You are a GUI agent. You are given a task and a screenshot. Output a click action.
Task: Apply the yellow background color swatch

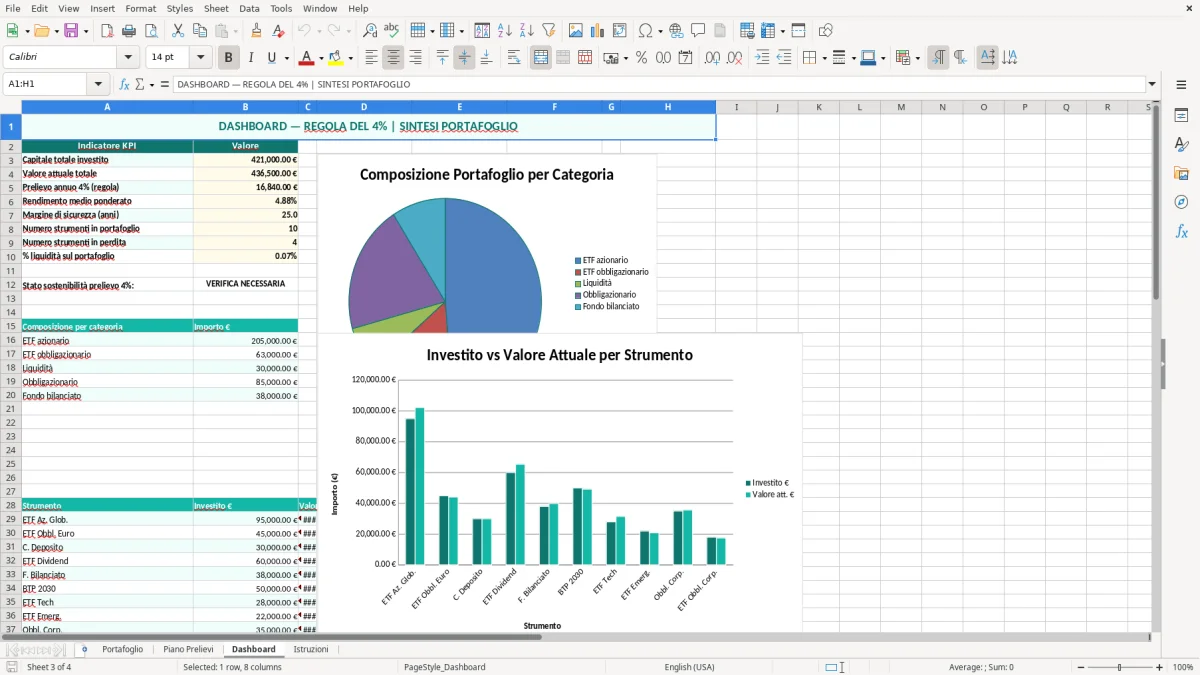(335, 58)
